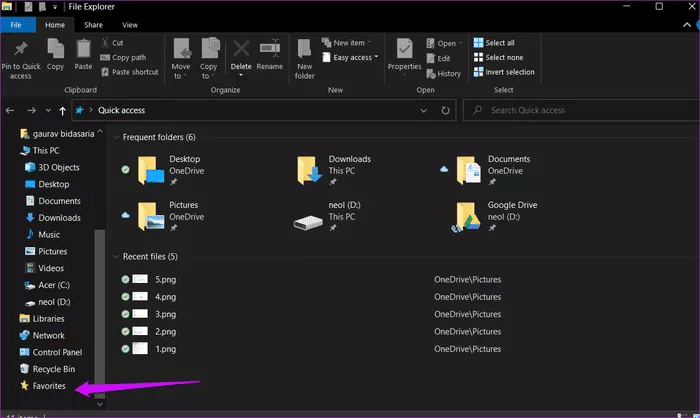This screenshot has height=418, width=700.
Task: Open Downloads in the sidebar tree
Action: click(x=53, y=218)
